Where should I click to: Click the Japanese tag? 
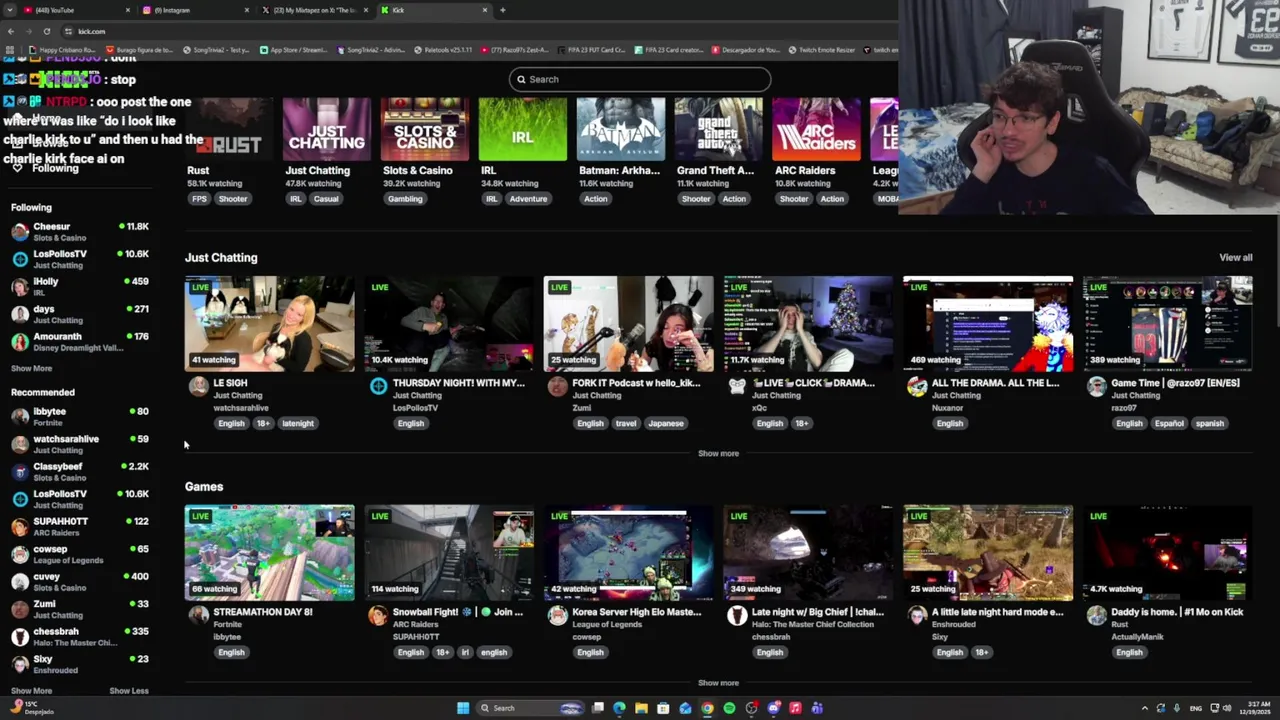coord(666,423)
